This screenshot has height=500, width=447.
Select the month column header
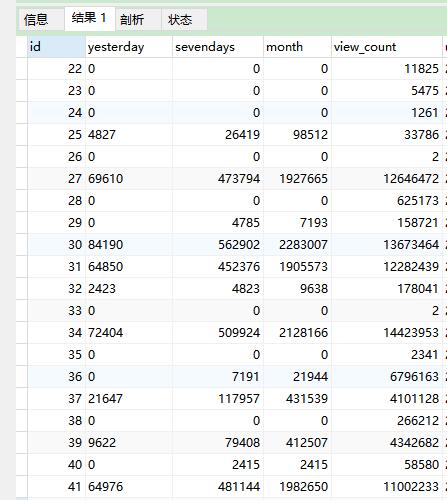(297, 47)
